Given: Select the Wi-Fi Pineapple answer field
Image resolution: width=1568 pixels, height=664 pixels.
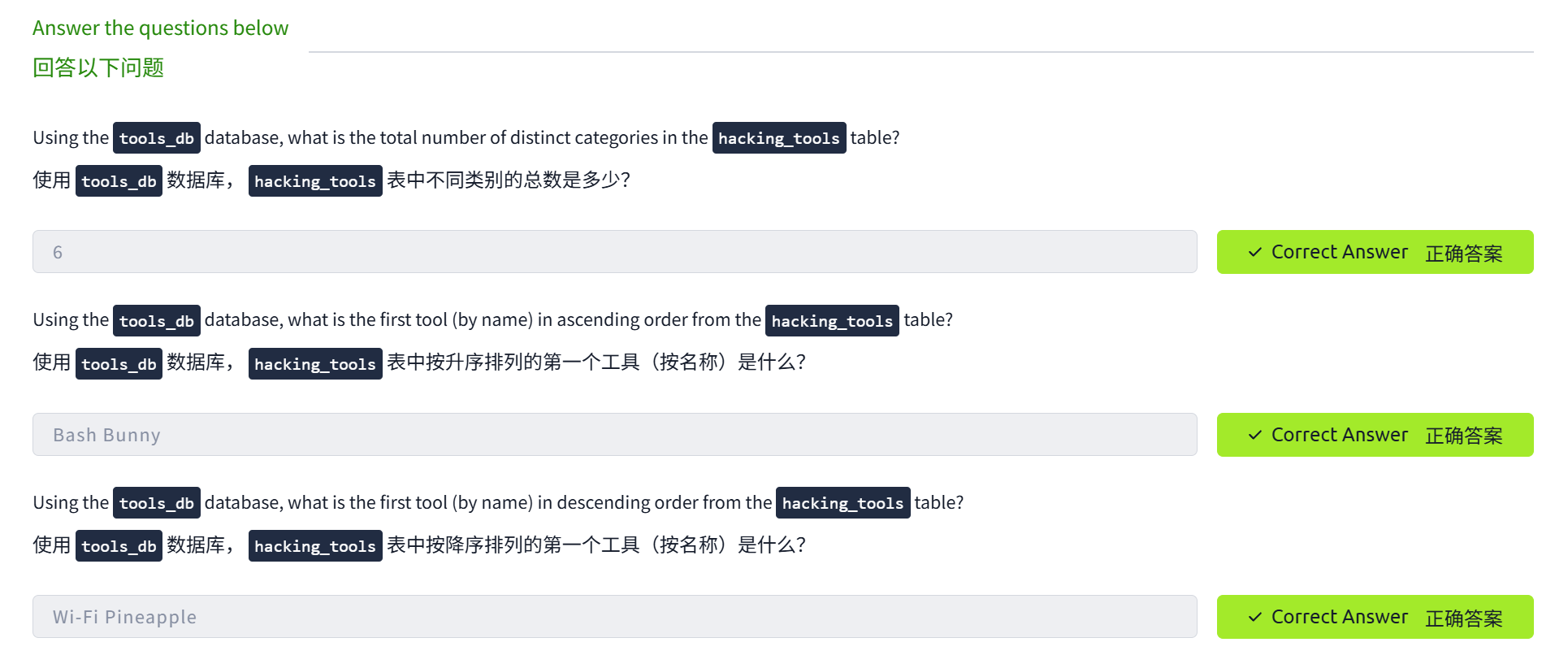Looking at the screenshot, I should (x=614, y=617).
